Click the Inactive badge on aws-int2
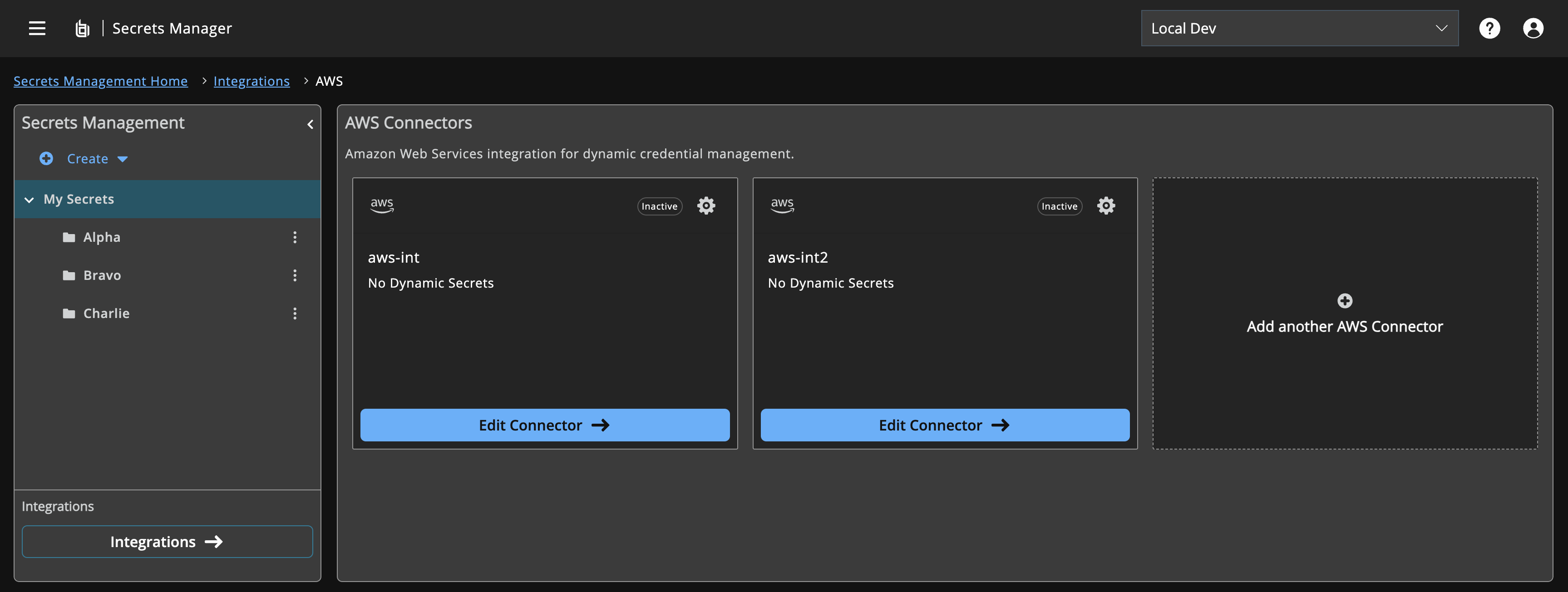This screenshot has width=1568, height=592. pyautogui.click(x=1060, y=206)
